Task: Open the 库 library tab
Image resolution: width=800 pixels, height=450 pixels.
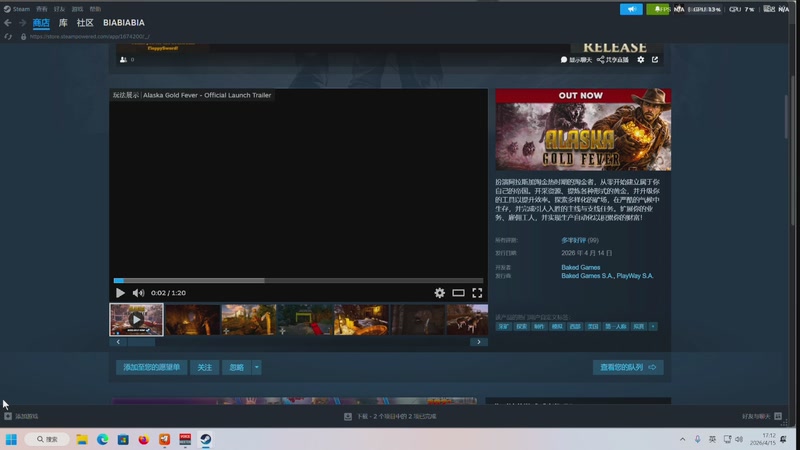Action: pos(63,23)
